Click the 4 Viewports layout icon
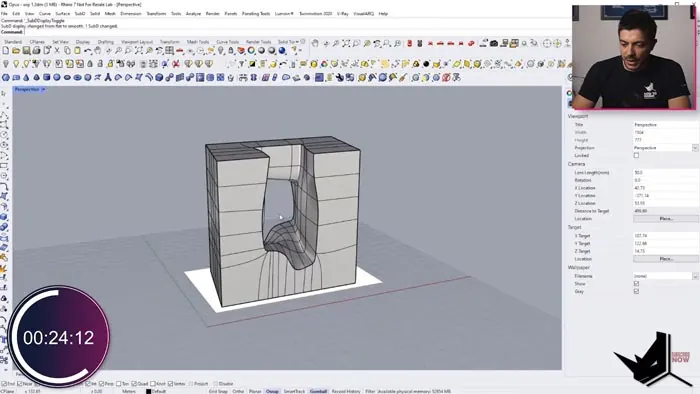This screenshot has width=700, height=394. pos(169,50)
